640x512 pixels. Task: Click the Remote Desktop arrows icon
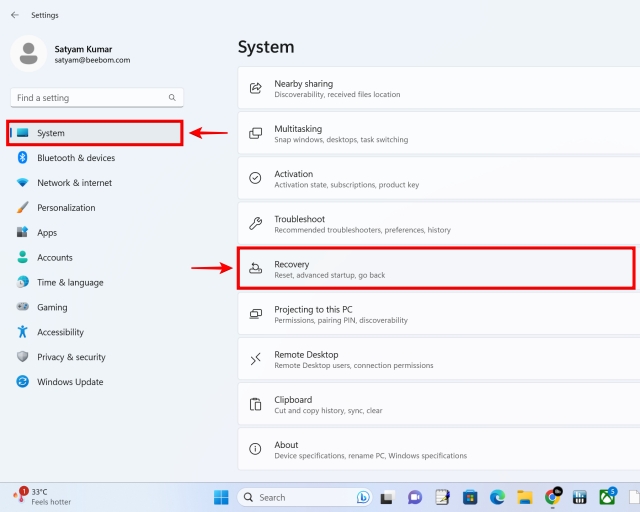[x=256, y=359]
